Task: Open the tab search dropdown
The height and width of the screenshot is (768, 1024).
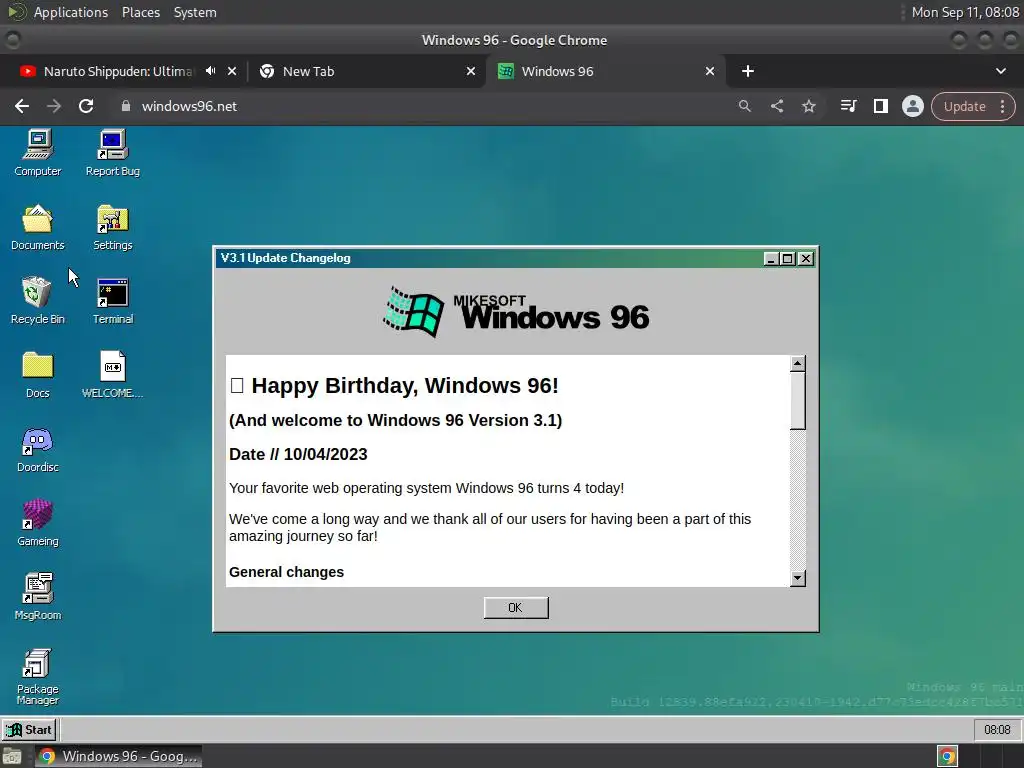Action: click(1000, 71)
